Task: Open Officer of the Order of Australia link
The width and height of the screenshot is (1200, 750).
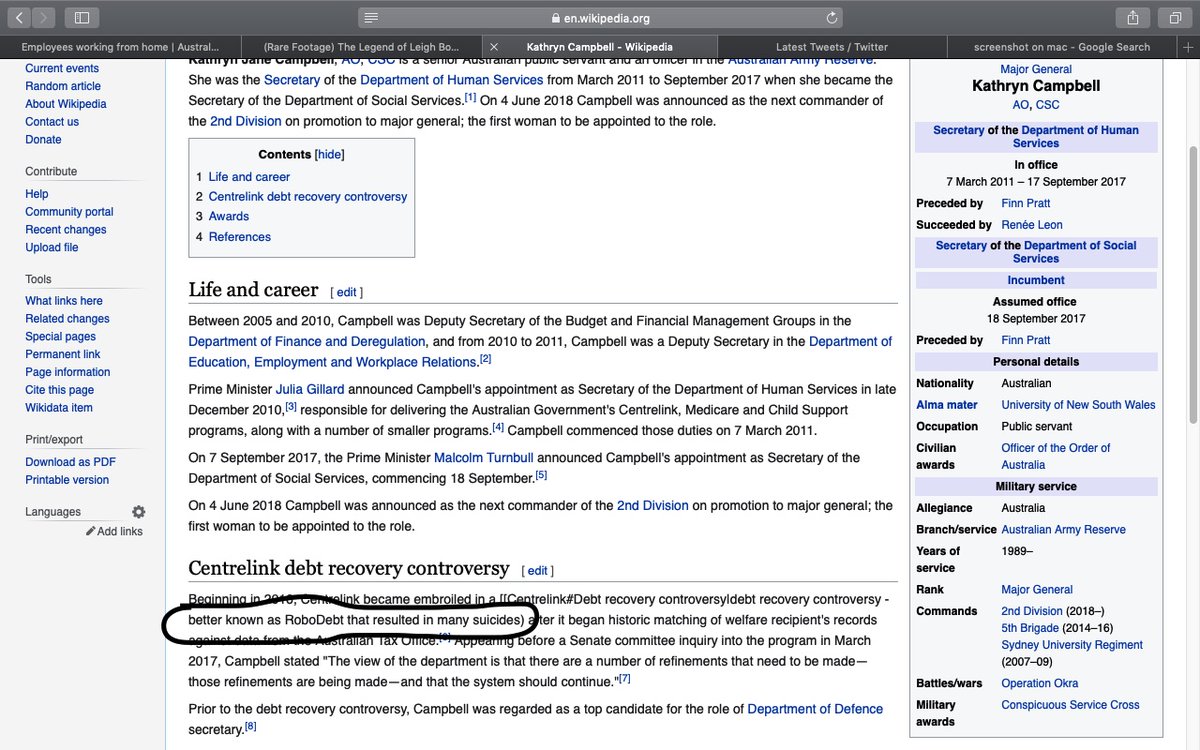Action: point(1056,457)
